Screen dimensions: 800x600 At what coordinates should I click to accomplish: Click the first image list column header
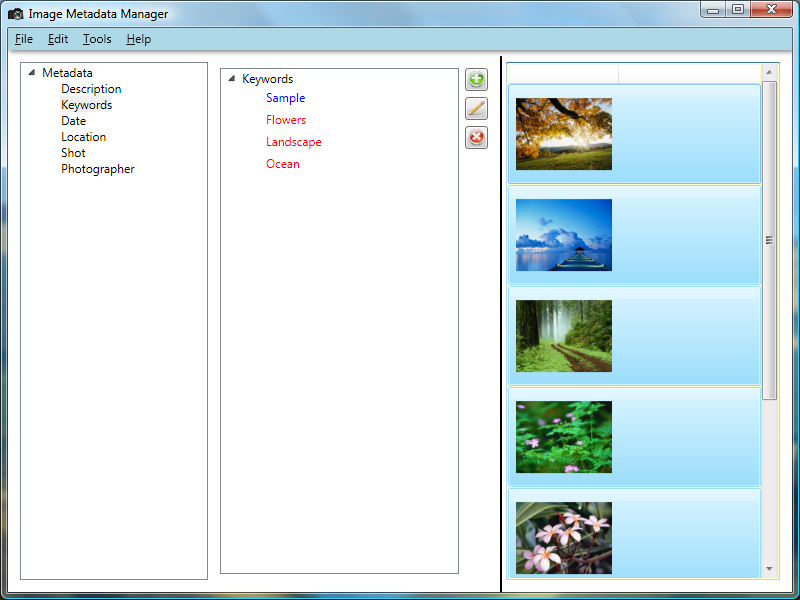coord(563,74)
